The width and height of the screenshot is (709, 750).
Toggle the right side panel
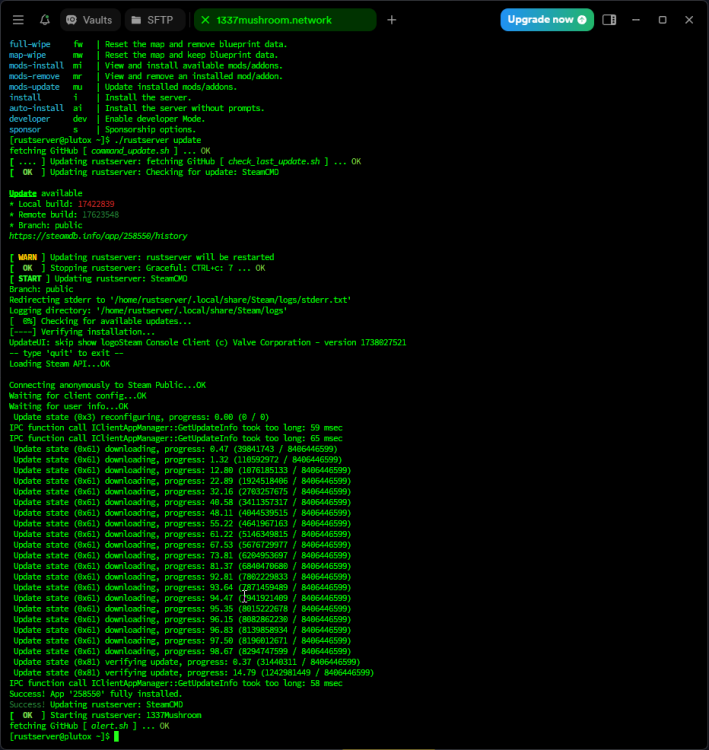click(x=609, y=20)
